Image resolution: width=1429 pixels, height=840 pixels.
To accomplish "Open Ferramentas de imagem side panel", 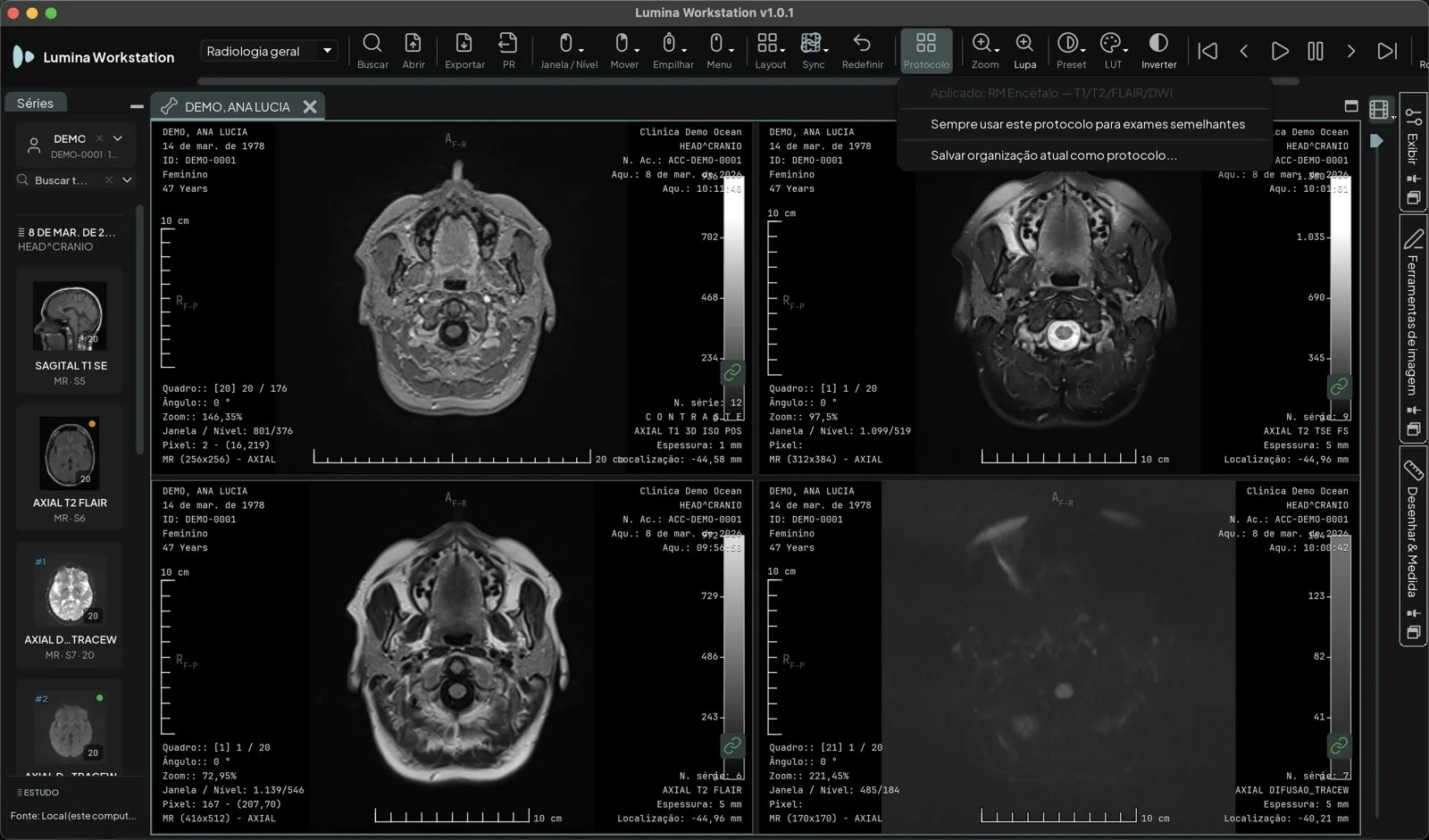I will [x=1413, y=328].
